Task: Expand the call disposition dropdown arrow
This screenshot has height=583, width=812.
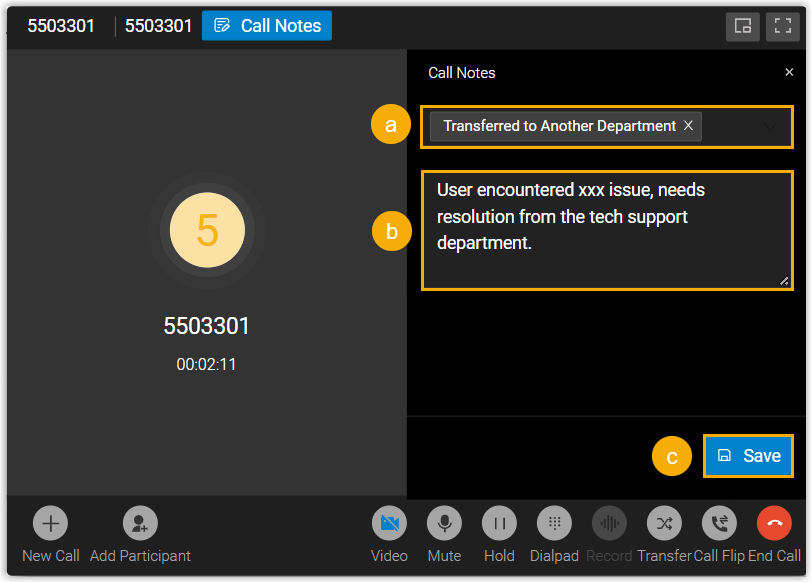Action: click(x=771, y=127)
